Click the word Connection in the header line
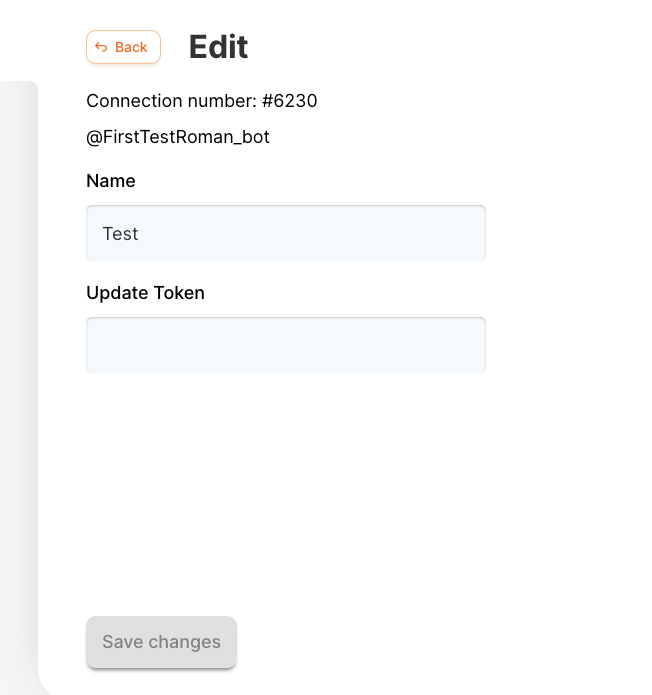 pos(134,101)
